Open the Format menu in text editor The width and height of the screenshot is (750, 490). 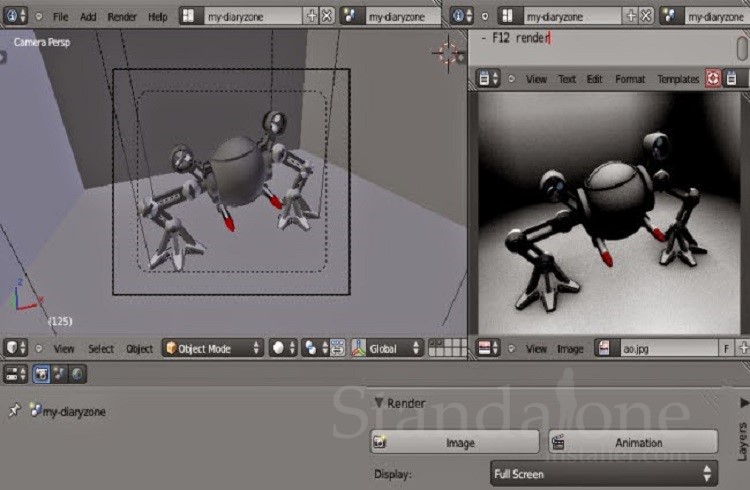click(630, 78)
